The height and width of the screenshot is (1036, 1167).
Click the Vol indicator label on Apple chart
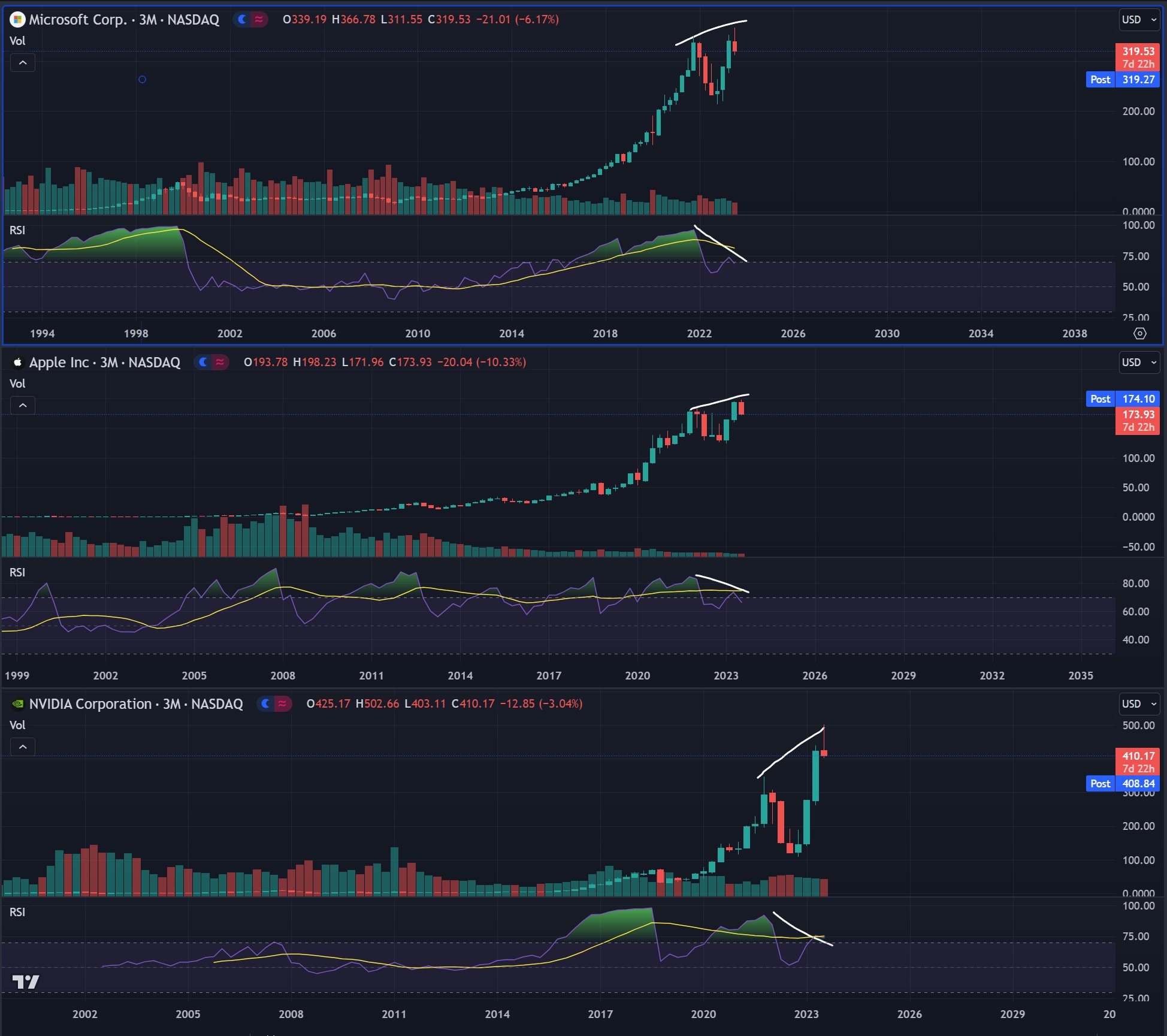[x=17, y=383]
